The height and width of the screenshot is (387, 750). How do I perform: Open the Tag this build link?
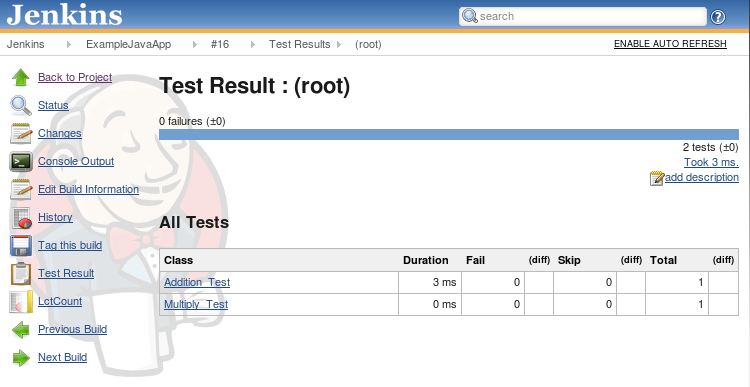(x=70, y=245)
